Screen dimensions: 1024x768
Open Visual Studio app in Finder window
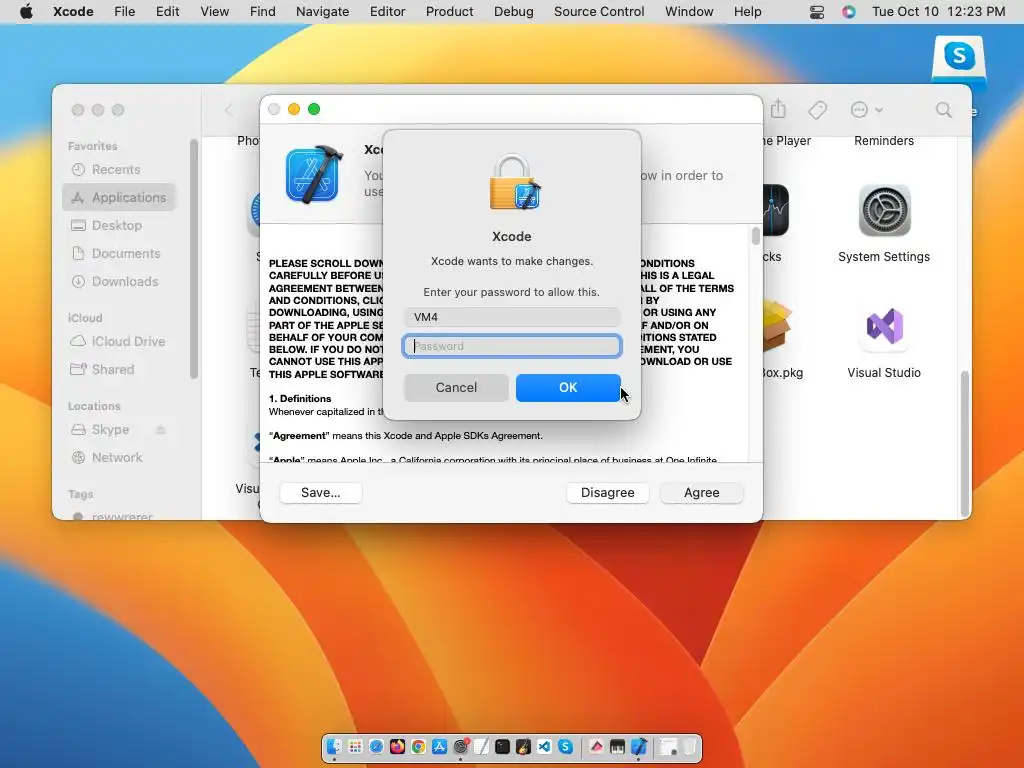[x=884, y=326]
